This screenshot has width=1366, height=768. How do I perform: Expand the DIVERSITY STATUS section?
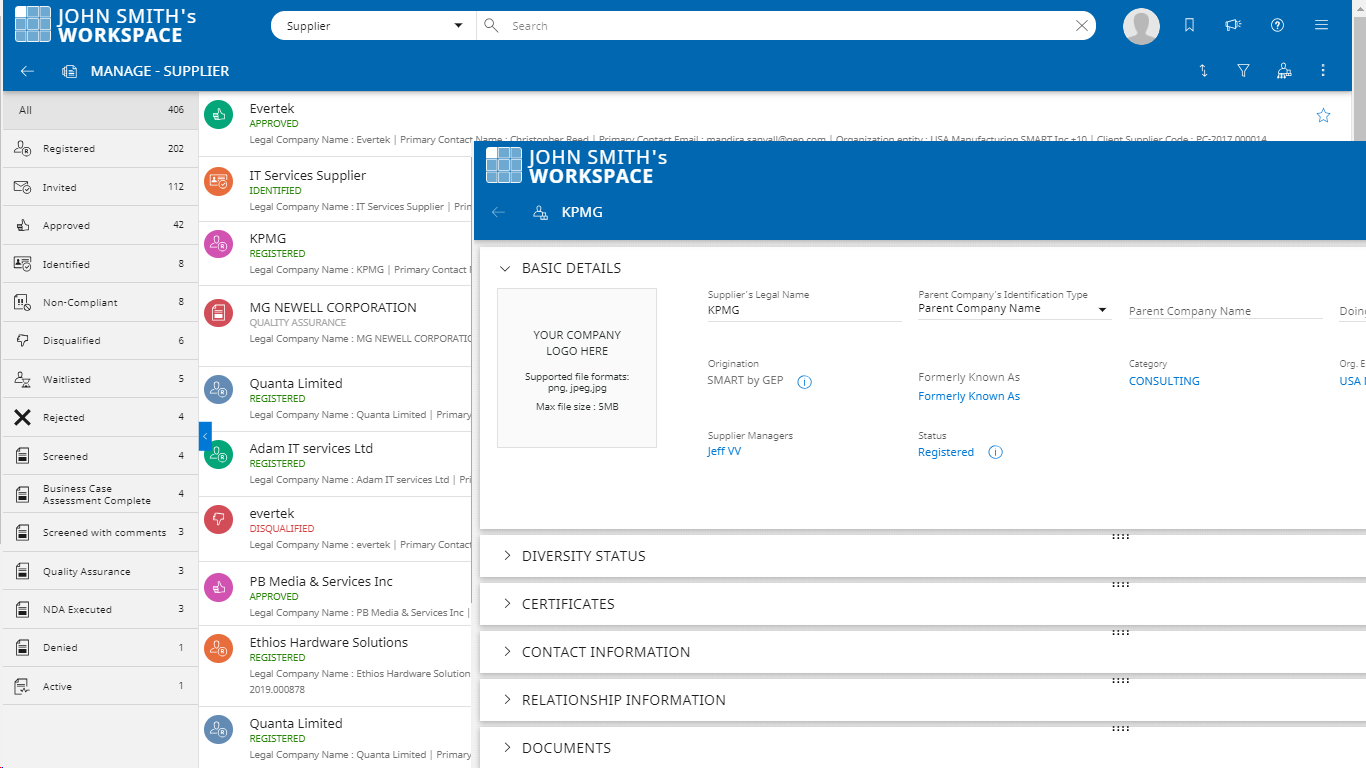click(506, 556)
